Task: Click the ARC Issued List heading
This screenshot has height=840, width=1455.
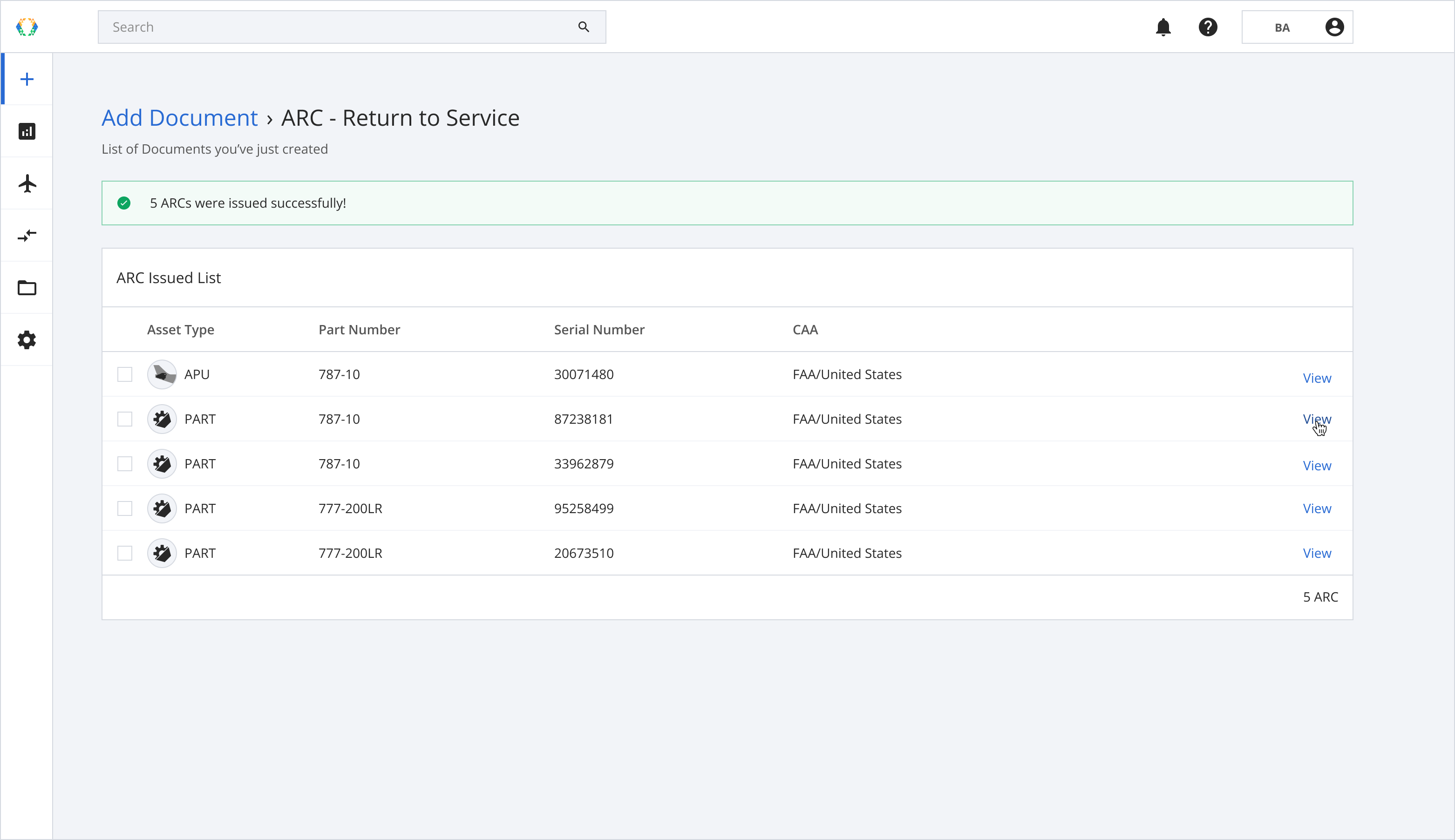Action: coord(169,278)
